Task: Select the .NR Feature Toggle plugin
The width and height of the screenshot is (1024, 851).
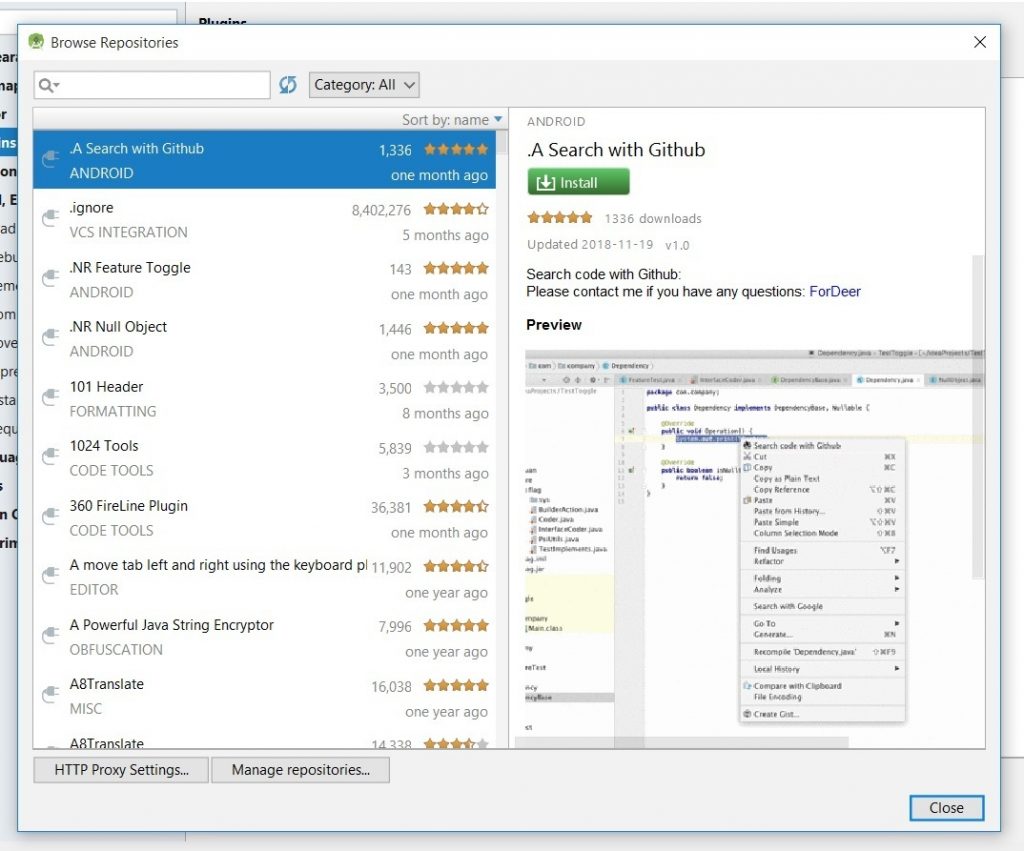Action: (264, 280)
